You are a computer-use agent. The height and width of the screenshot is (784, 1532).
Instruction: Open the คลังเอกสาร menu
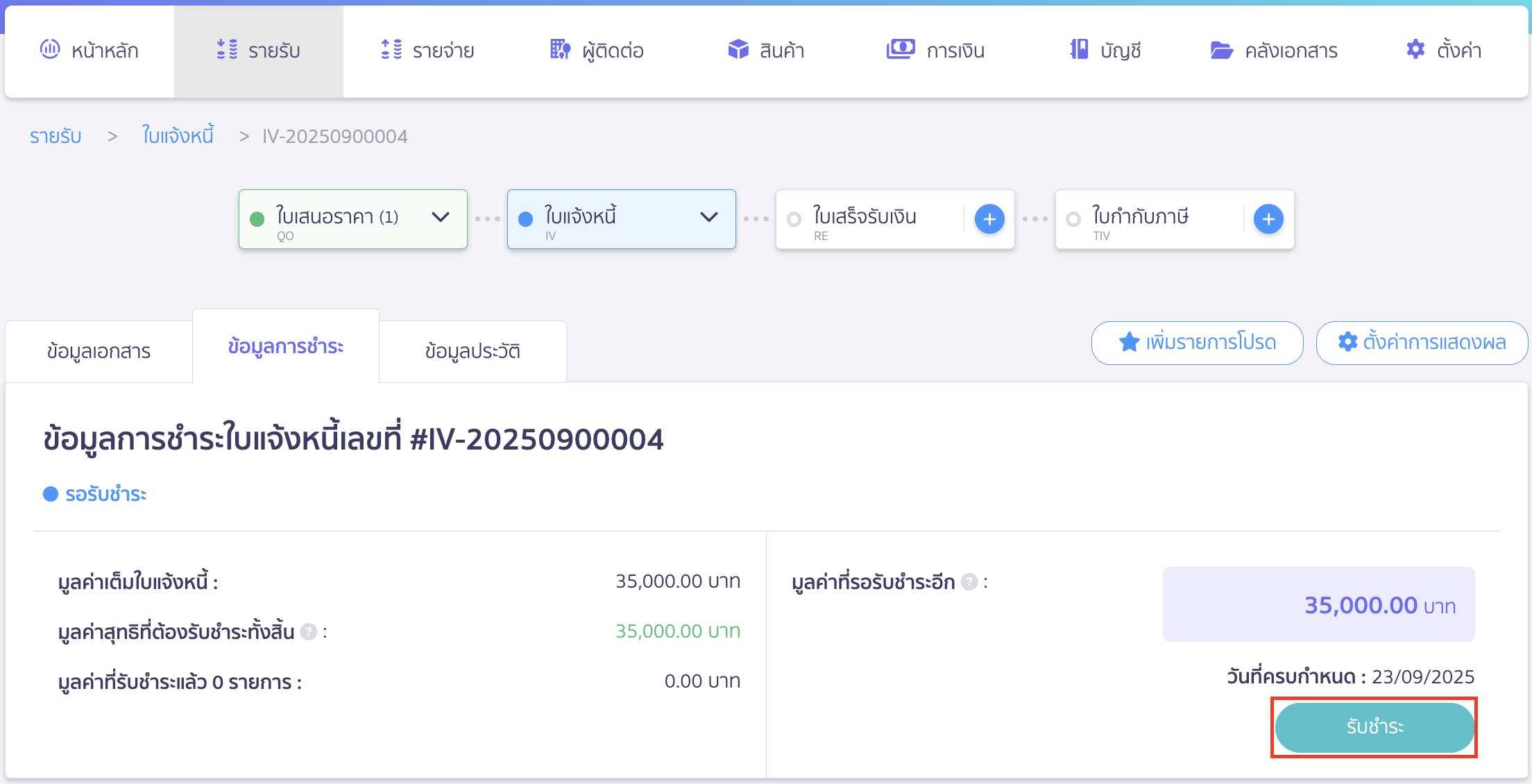click(x=1274, y=51)
